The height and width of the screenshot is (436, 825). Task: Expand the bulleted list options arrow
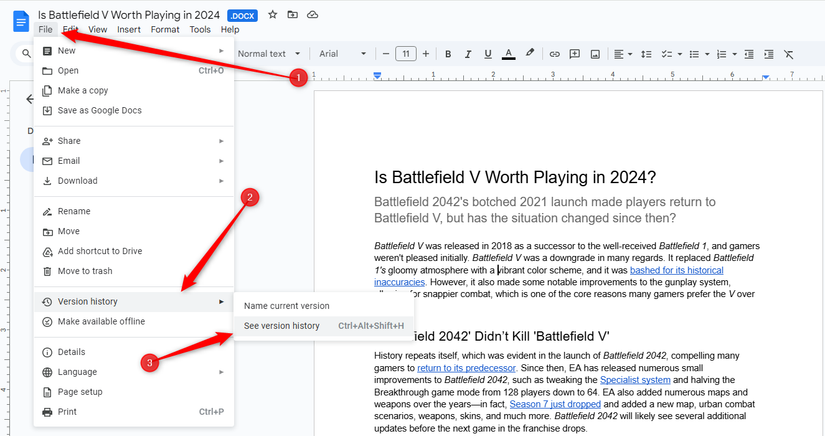707,54
